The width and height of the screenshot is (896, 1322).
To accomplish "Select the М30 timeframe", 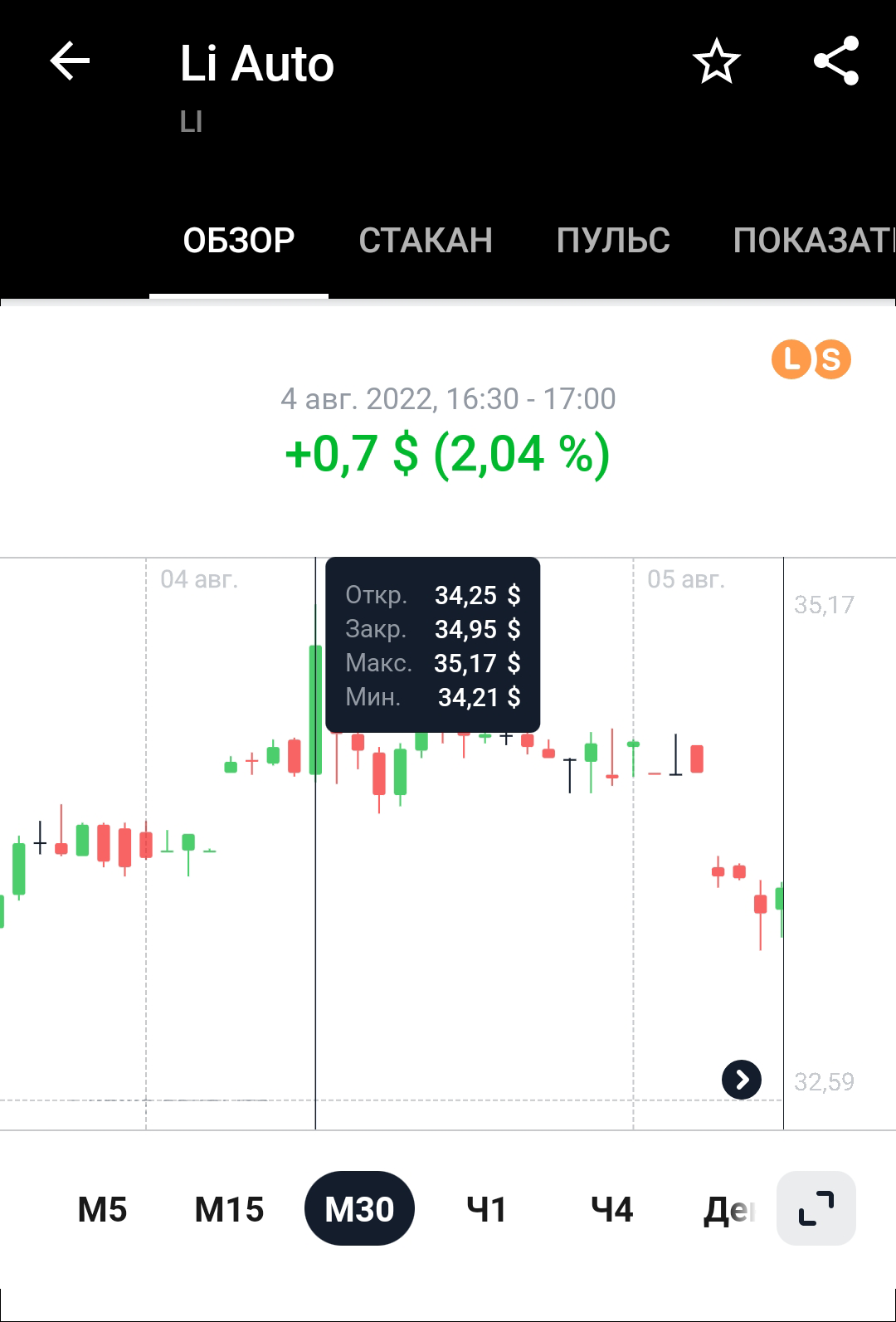I will [x=359, y=1208].
